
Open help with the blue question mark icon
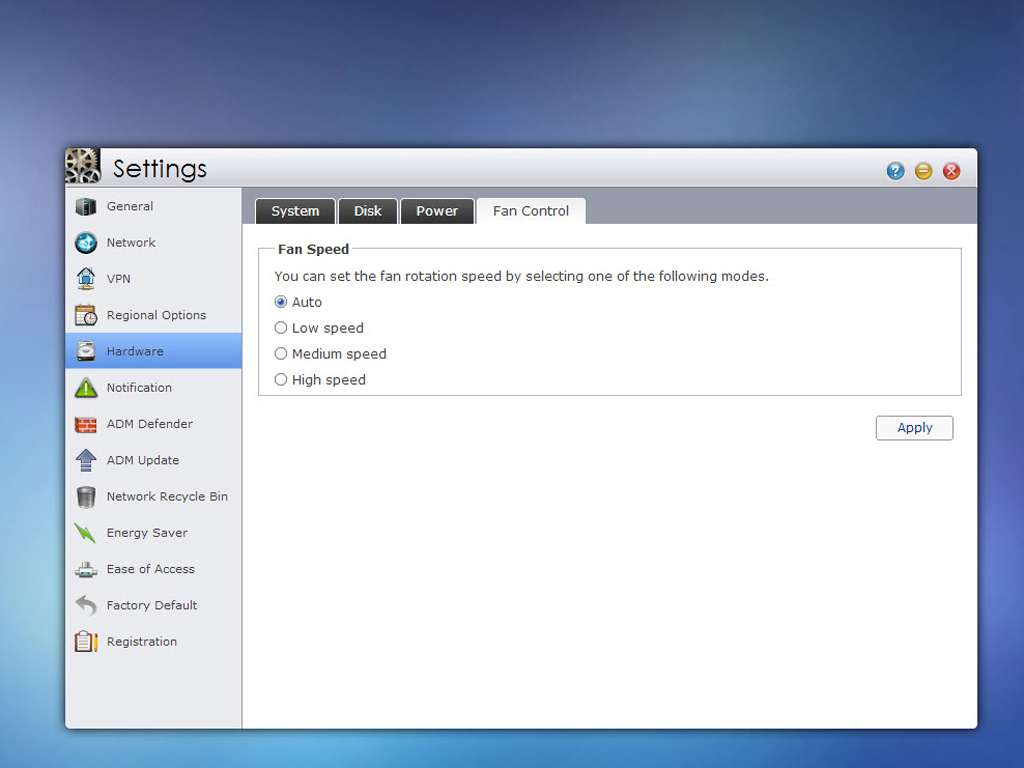click(x=895, y=171)
